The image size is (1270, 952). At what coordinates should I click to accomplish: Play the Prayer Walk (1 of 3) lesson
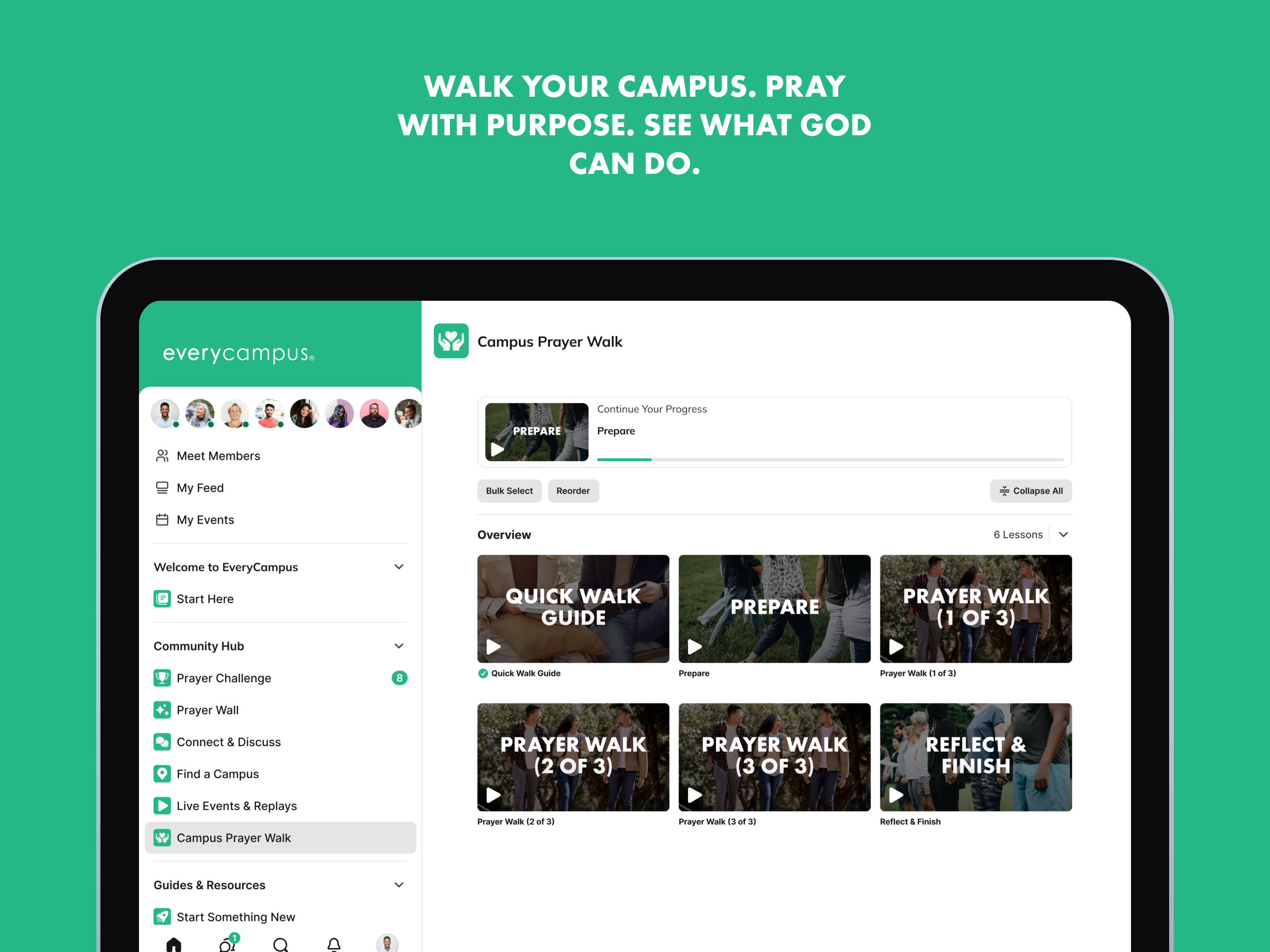click(896, 647)
